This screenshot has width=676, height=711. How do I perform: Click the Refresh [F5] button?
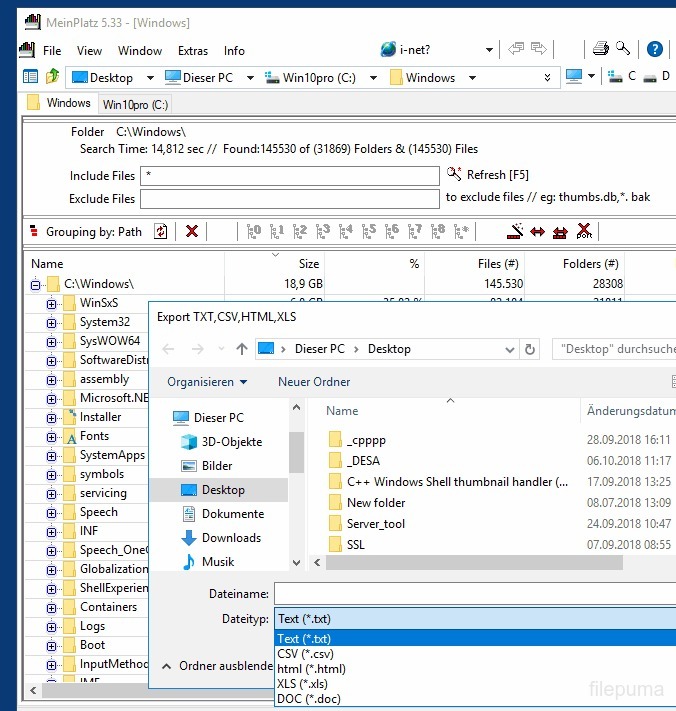point(488,175)
